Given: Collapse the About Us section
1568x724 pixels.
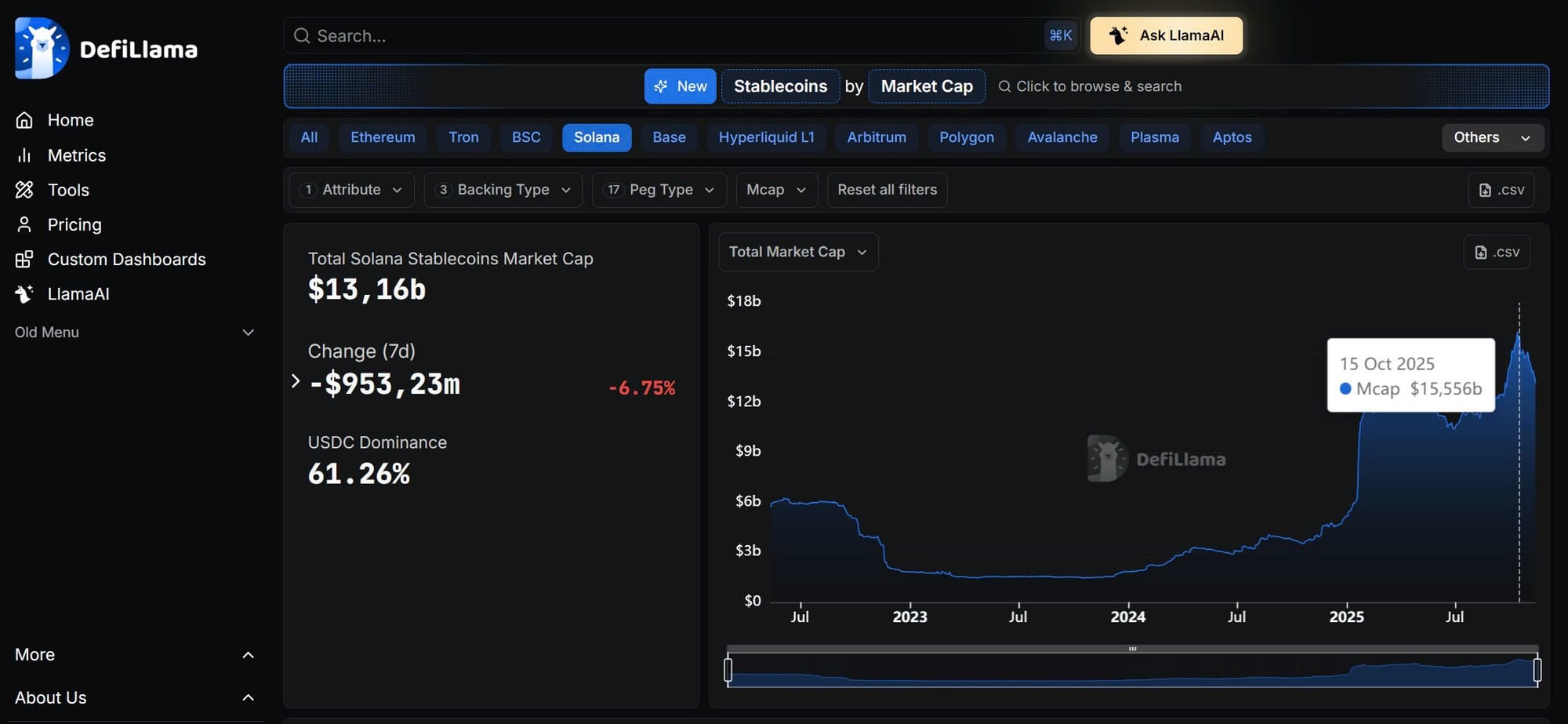Looking at the screenshot, I should [x=248, y=697].
